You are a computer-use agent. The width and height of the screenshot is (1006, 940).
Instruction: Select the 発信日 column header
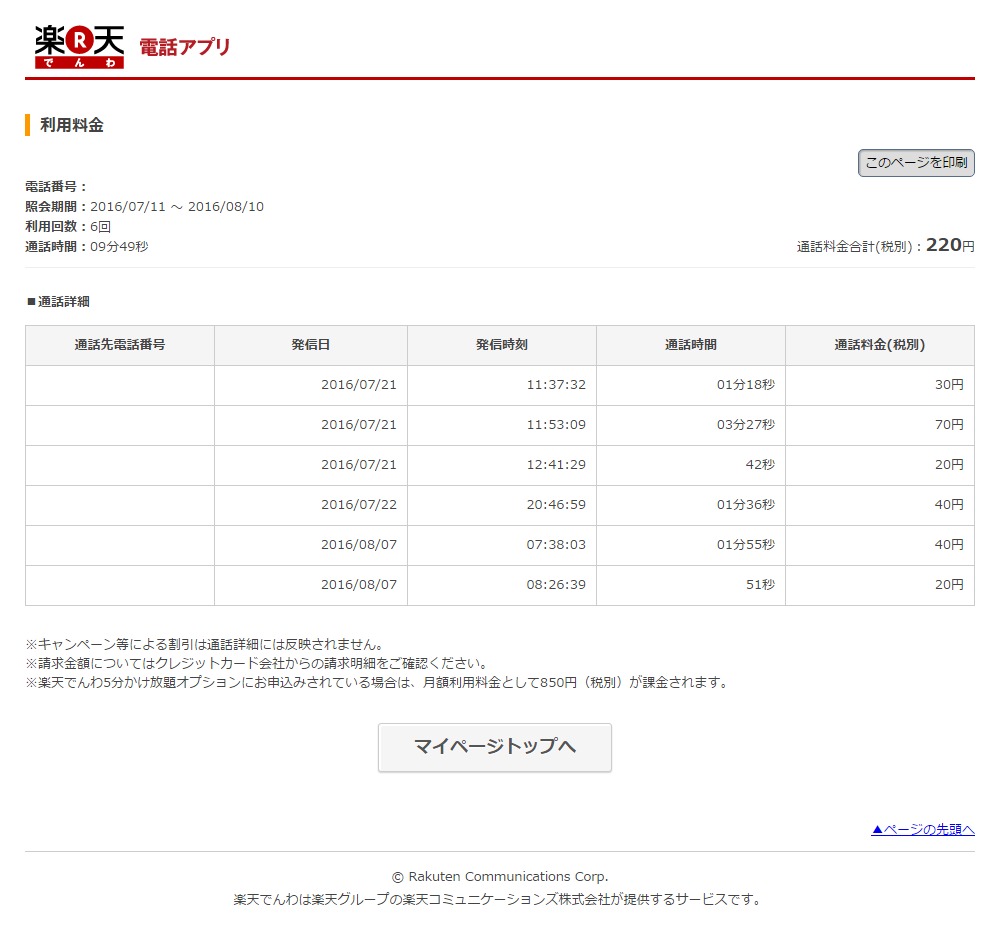coord(311,345)
